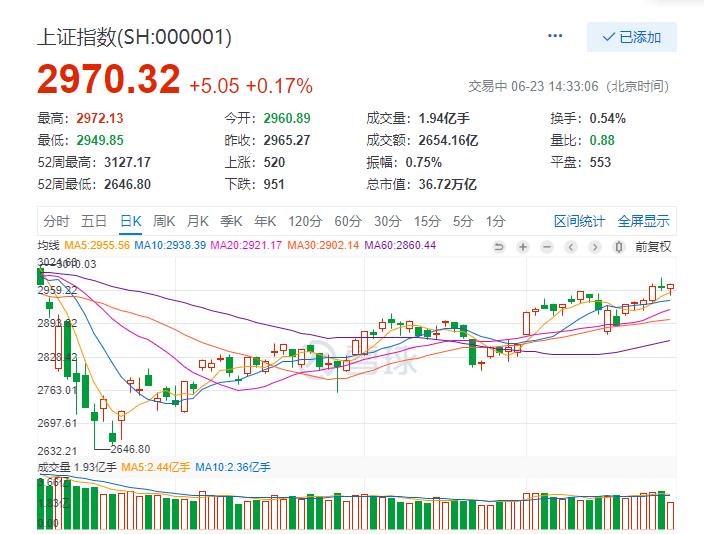The width and height of the screenshot is (704, 534).
Task: Switch to the 60分 interval tab
Action: tap(348, 221)
